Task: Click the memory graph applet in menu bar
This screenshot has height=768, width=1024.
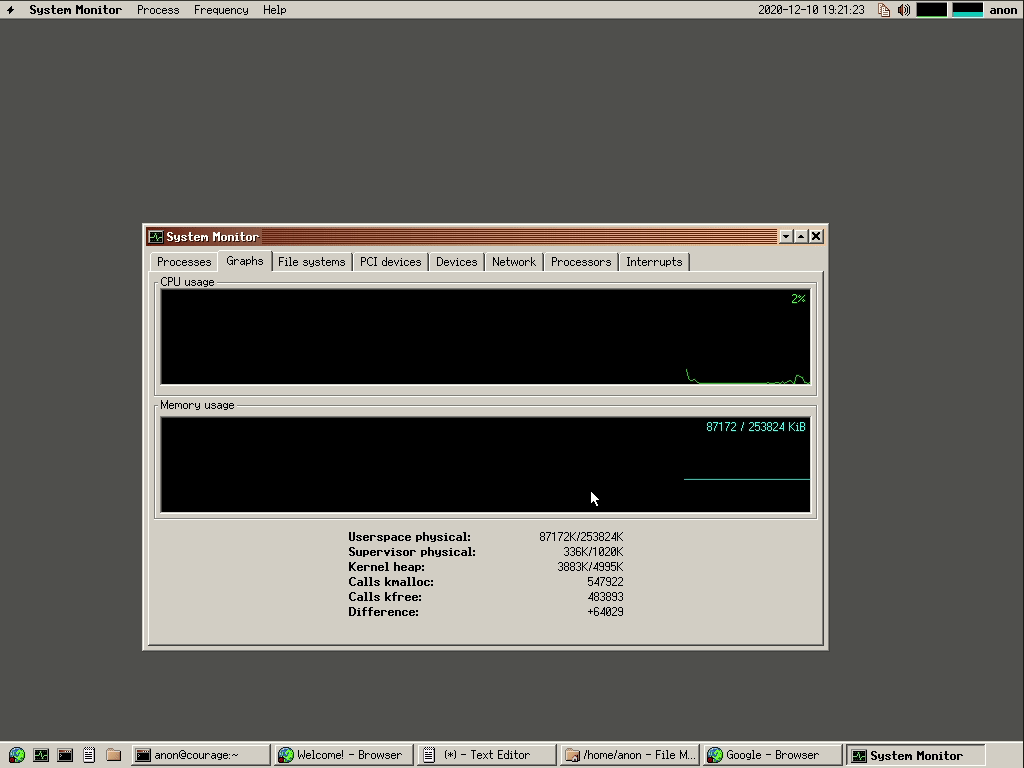Action: tap(967, 10)
